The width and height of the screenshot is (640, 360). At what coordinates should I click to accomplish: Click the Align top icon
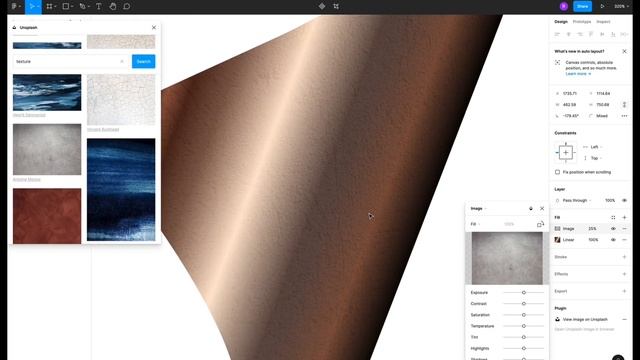pos(591,35)
